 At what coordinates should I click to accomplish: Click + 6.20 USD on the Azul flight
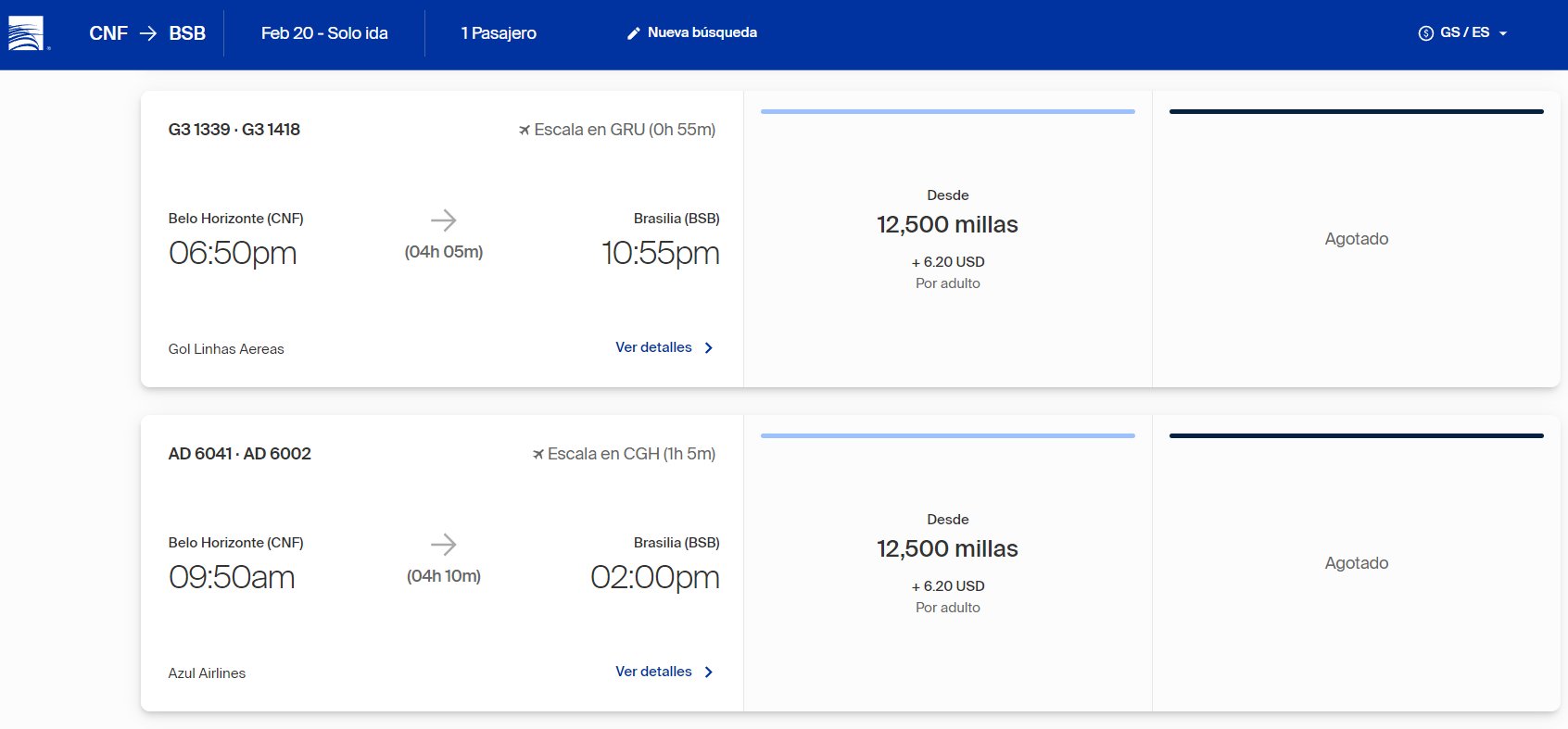coord(948,586)
